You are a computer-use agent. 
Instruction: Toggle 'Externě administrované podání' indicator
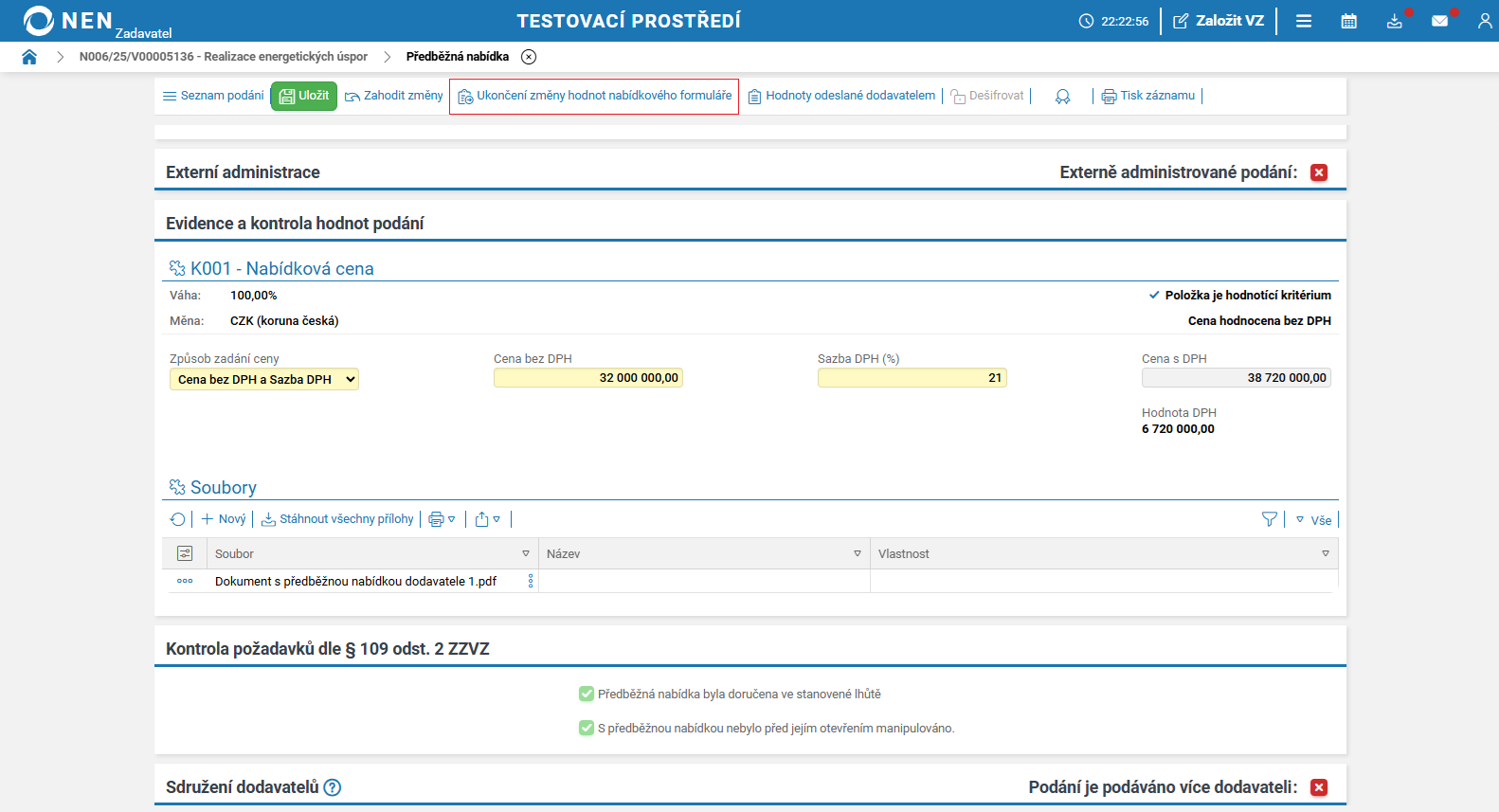[x=1319, y=172]
